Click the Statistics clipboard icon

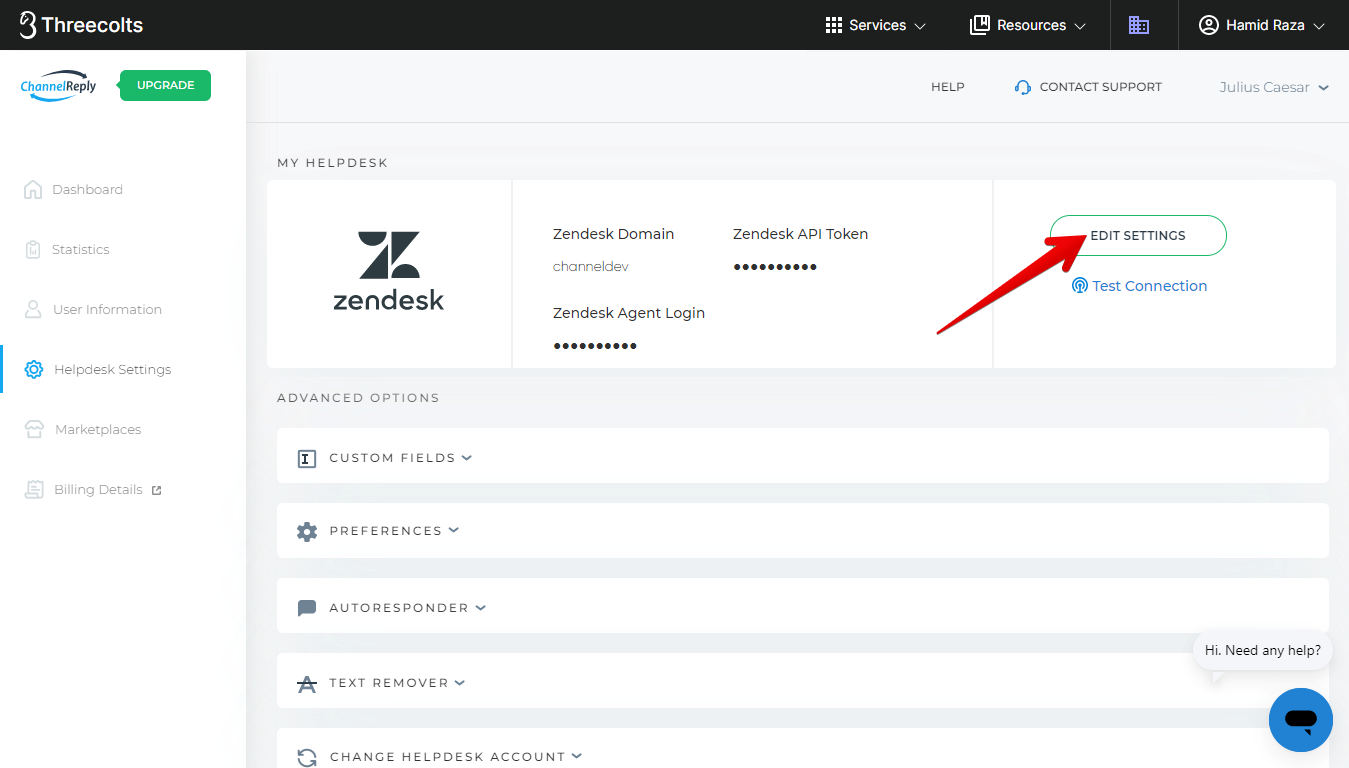click(x=33, y=249)
